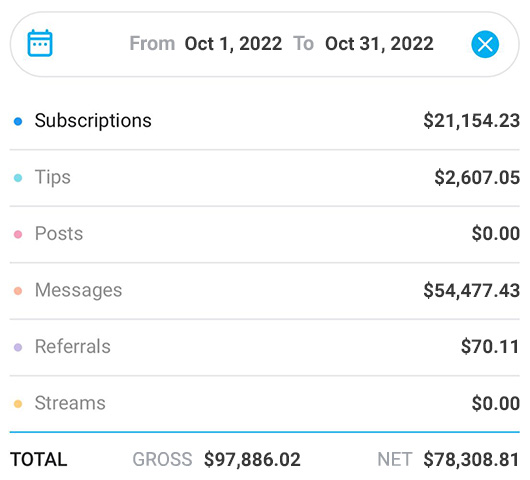
Task: Toggle the Tips teal dot
Action: pyautogui.click(x=18, y=177)
